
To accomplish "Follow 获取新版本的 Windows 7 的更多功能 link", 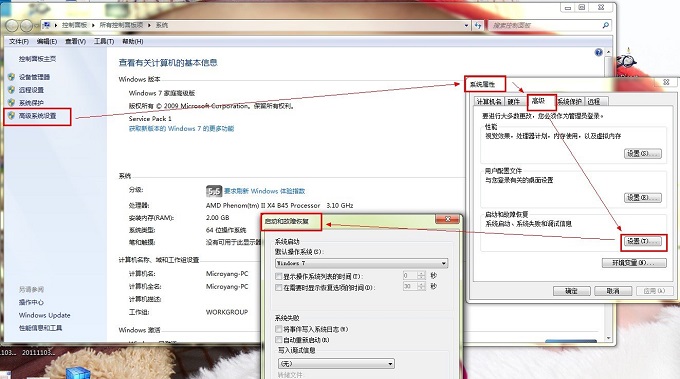I will [x=181, y=128].
